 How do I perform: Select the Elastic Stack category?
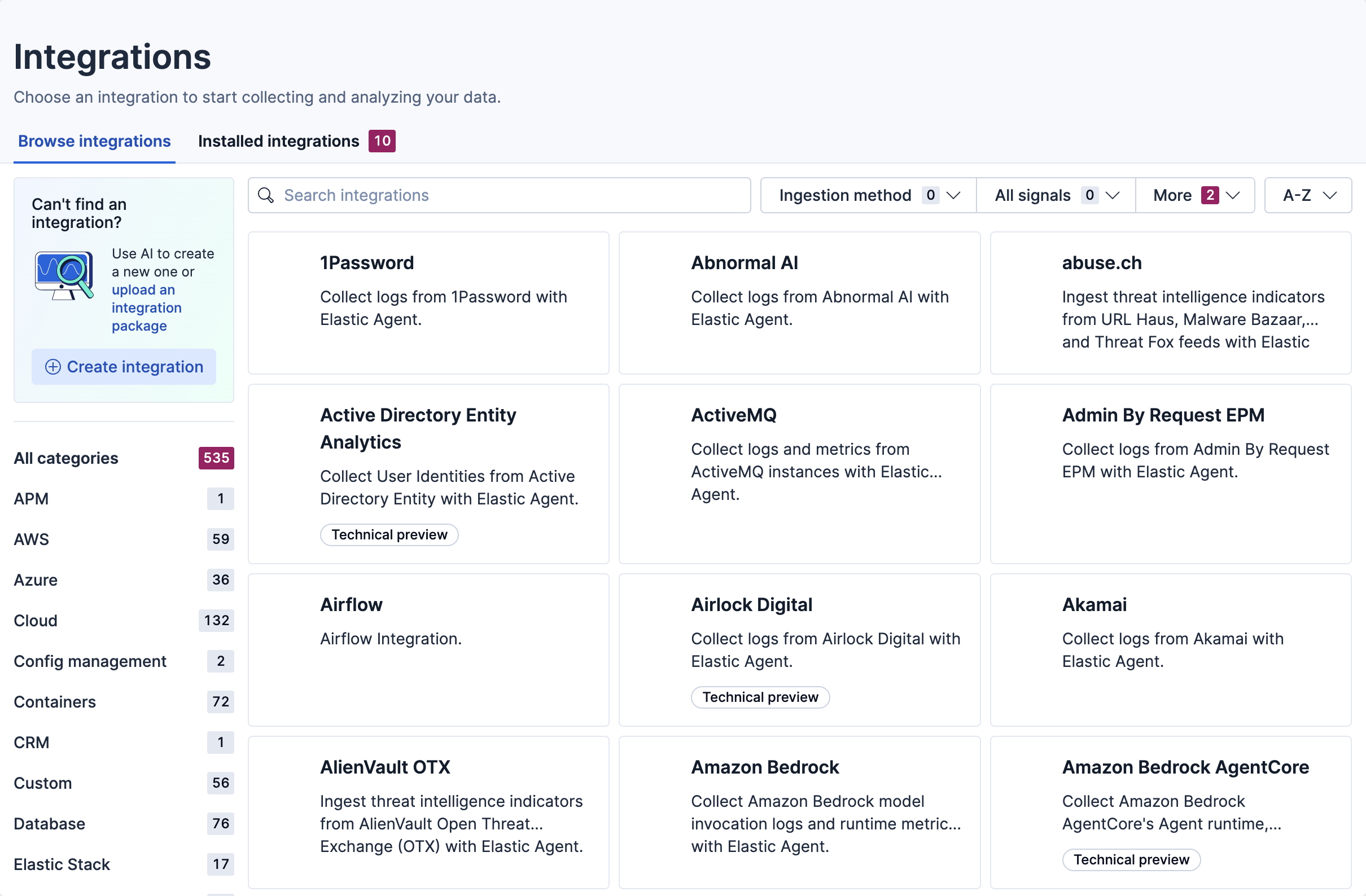pos(124,864)
